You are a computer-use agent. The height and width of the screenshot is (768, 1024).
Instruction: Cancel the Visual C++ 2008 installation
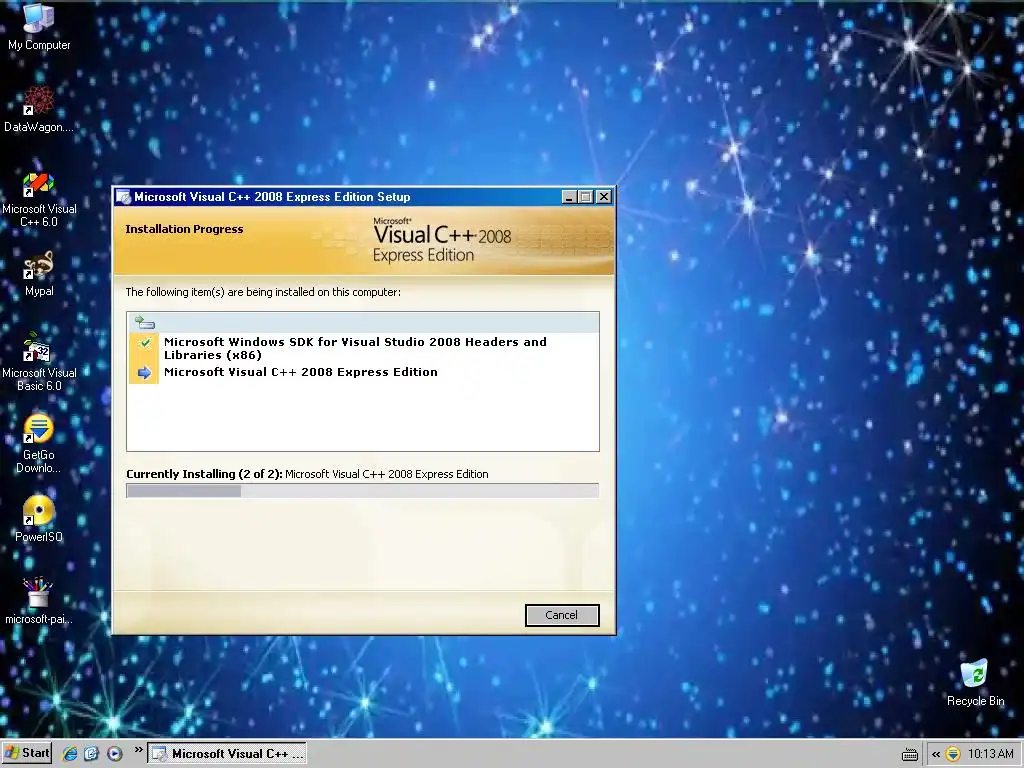pyautogui.click(x=562, y=615)
